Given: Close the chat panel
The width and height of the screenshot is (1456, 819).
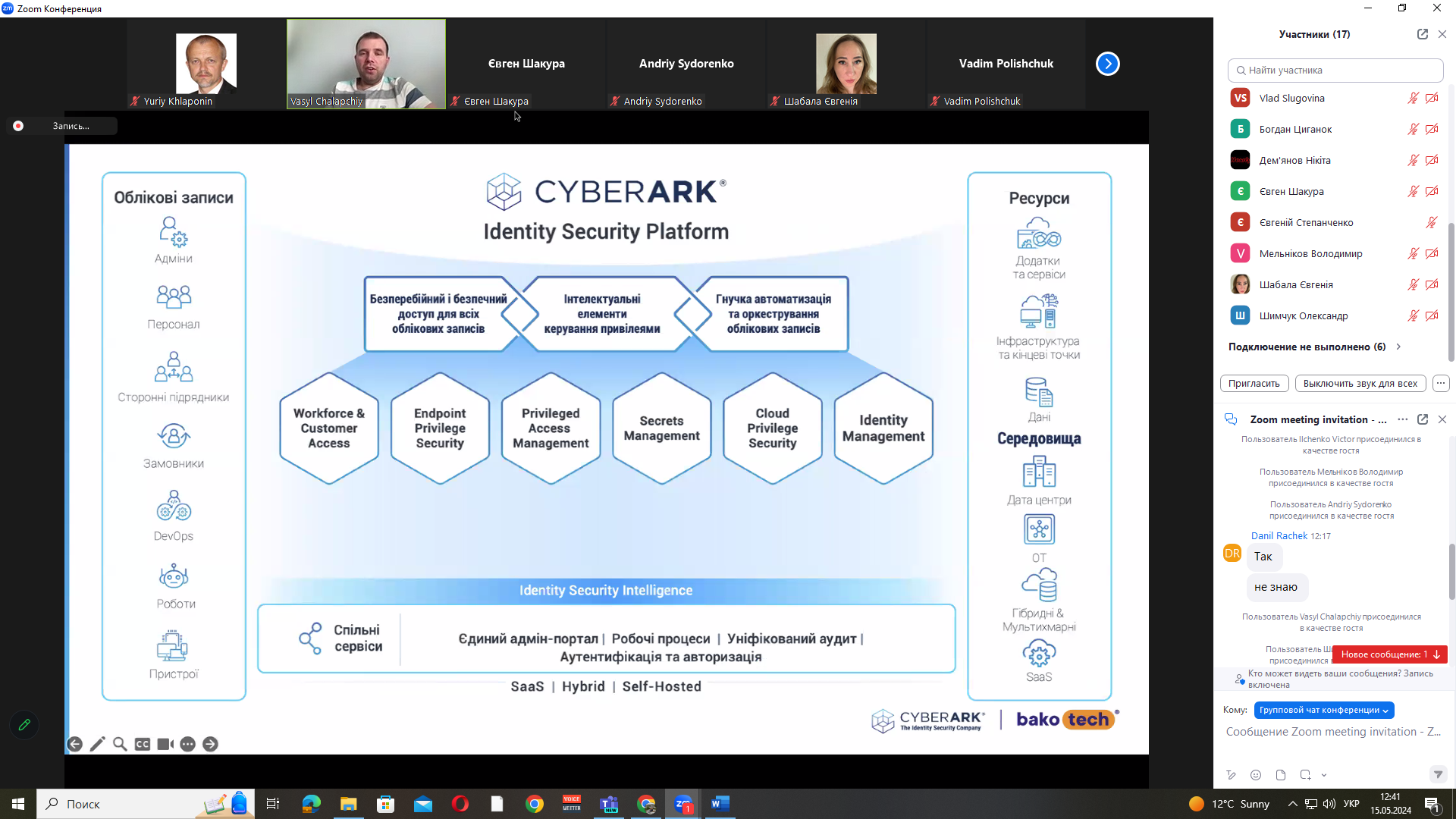Looking at the screenshot, I should tap(1442, 419).
